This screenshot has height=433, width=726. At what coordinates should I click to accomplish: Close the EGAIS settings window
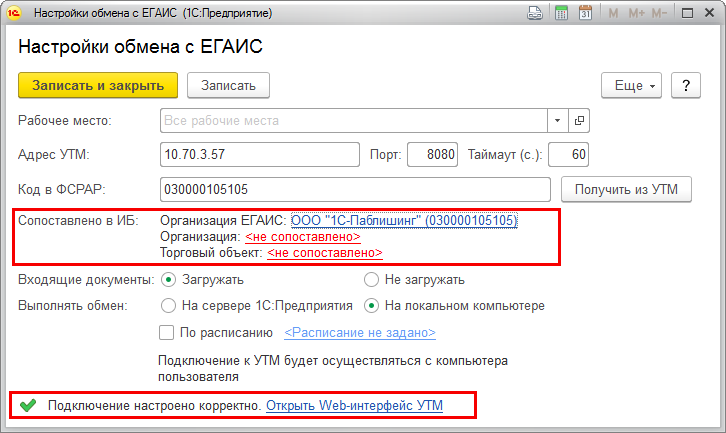[x=709, y=13]
